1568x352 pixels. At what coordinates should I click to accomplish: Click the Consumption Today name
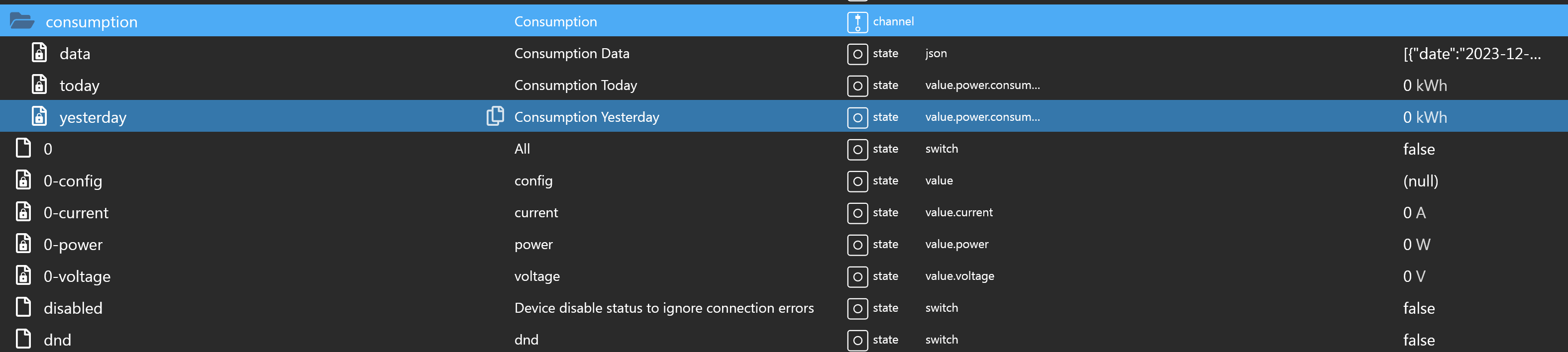click(x=575, y=85)
